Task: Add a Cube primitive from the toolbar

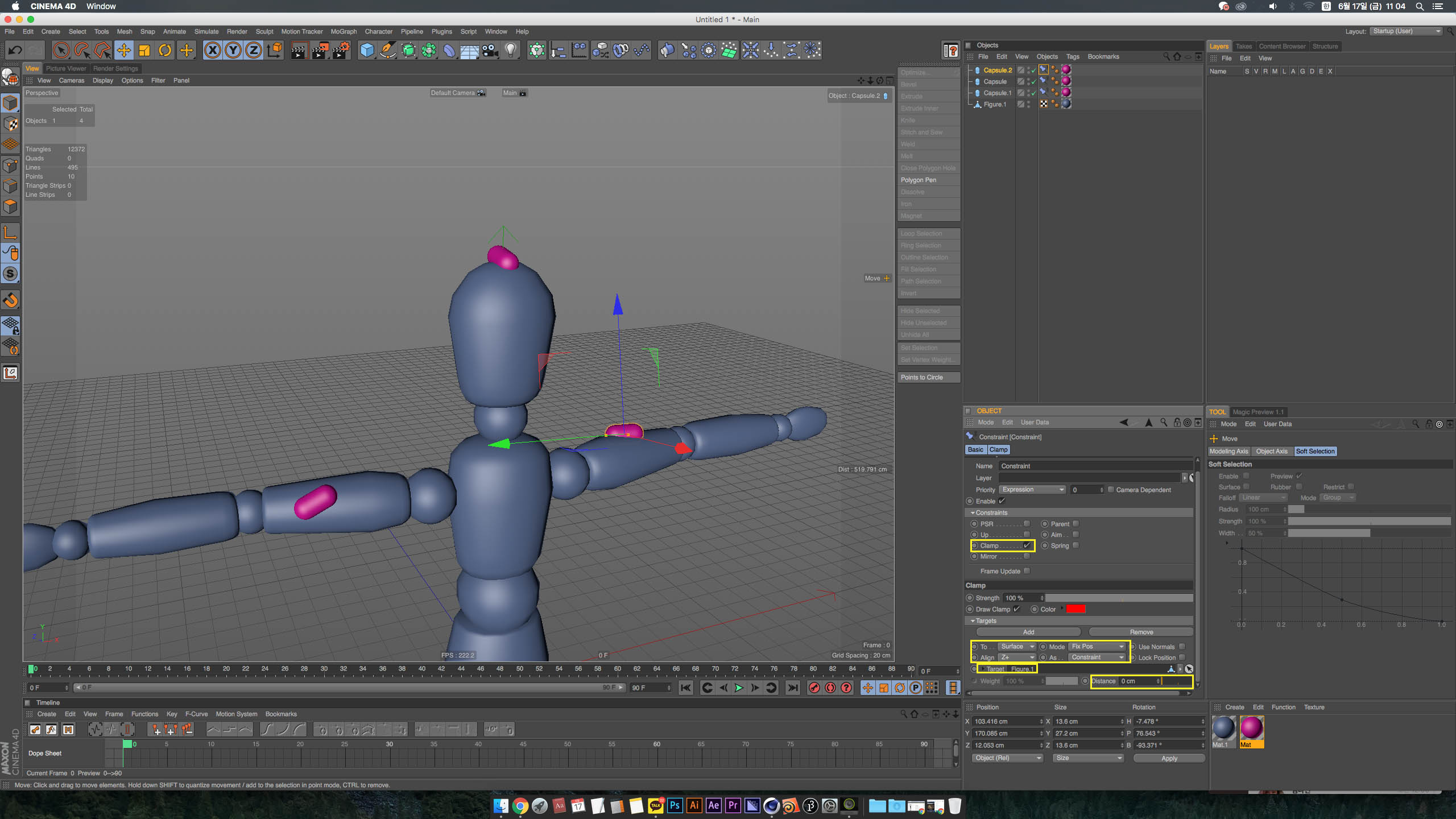Action: pyautogui.click(x=367, y=51)
